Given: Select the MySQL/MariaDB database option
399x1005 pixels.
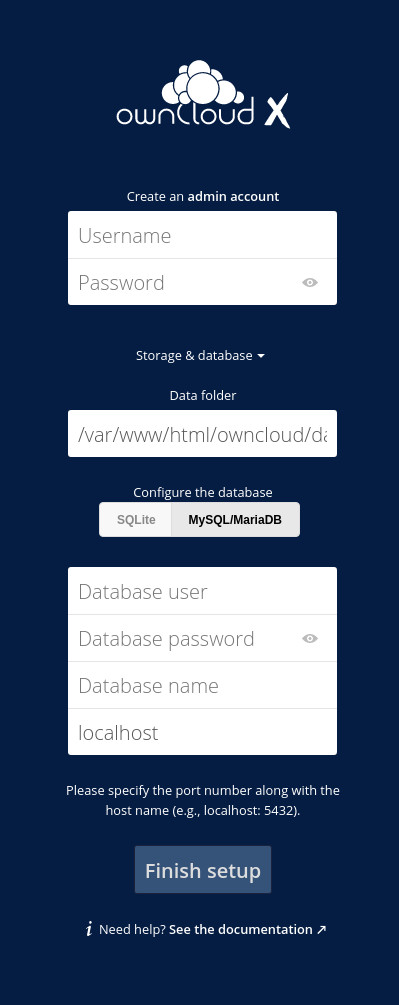Looking at the screenshot, I should point(235,519).
